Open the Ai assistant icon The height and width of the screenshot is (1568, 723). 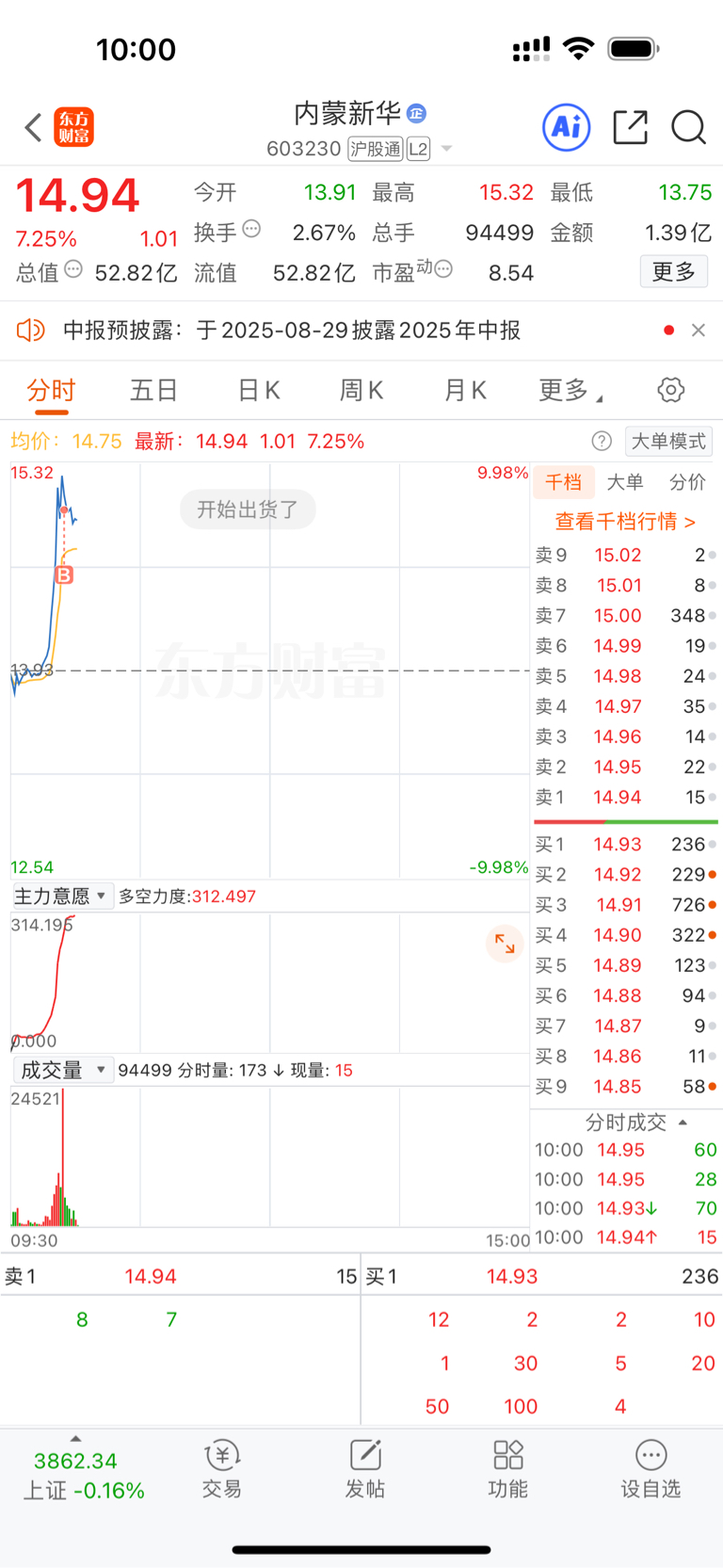pyautogui.click(x=567, y=127)
